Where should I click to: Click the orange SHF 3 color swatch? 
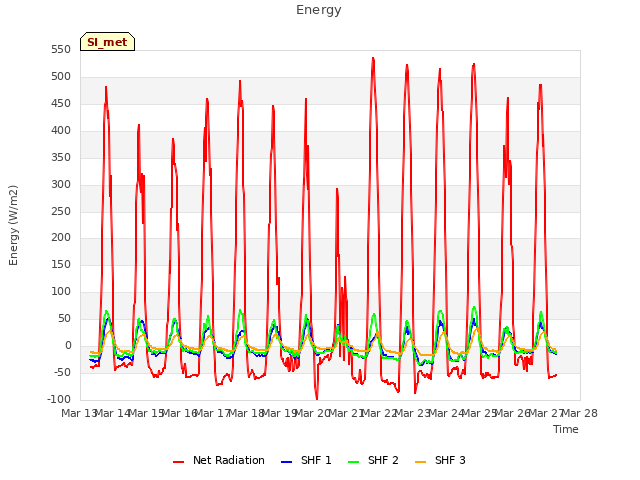click(420, 462)
